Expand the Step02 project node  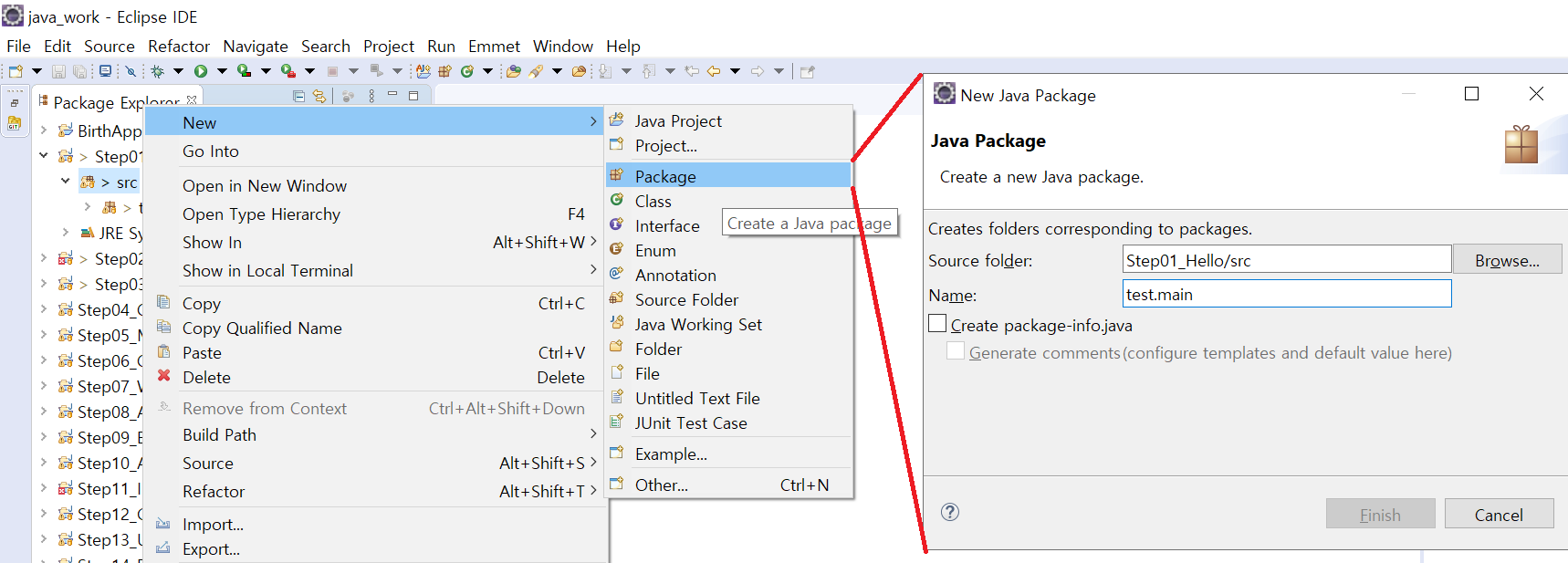tap(44, 258)
